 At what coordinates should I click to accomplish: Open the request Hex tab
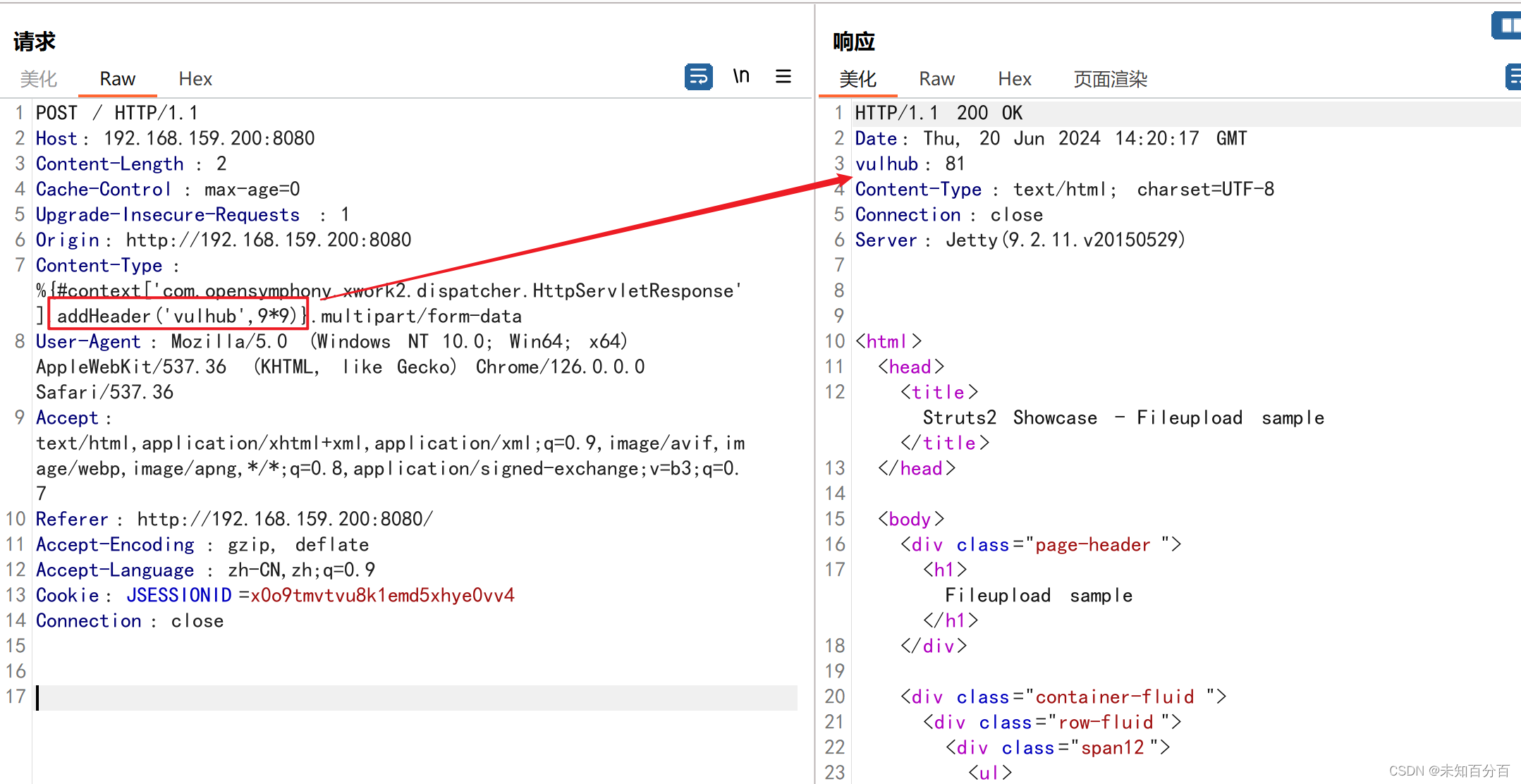point(195,79)
